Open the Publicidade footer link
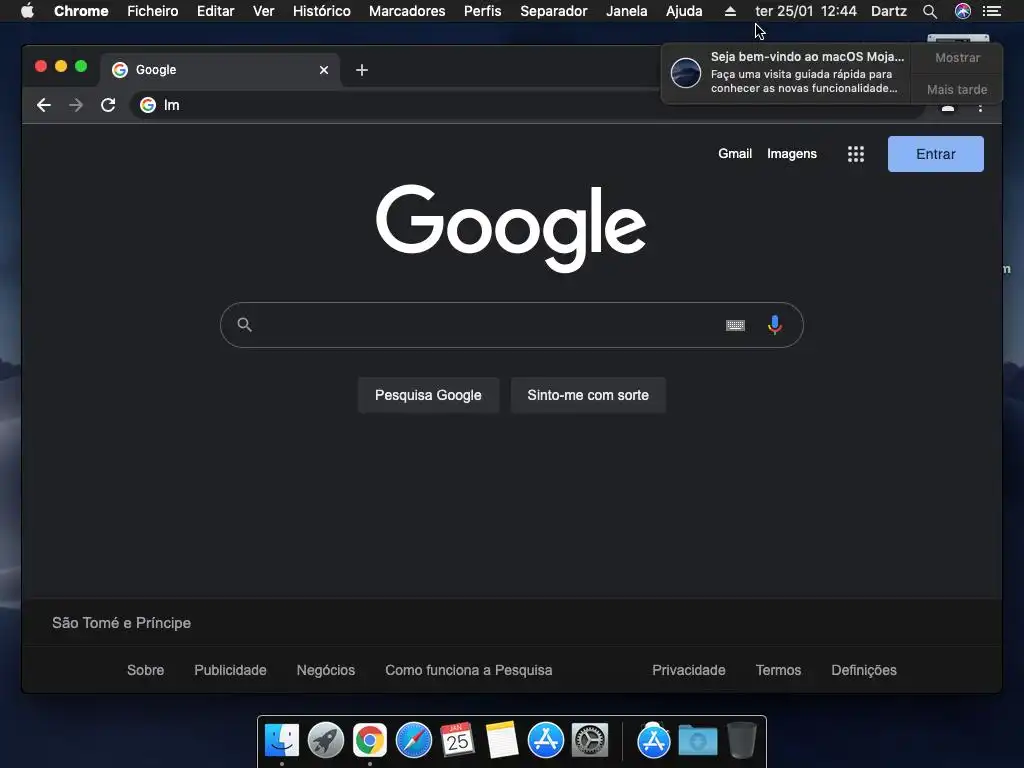The image size is (1024, 768). 231,670
